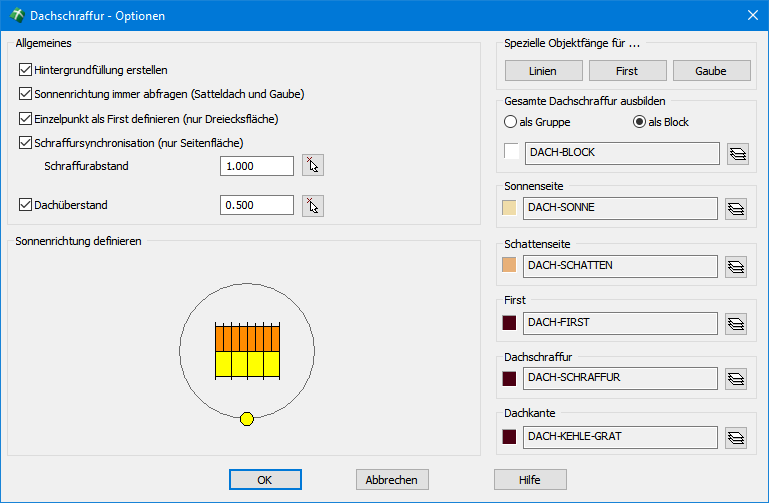Select the 'als Gruppe' radio button
Screen dimensions: 769x503
[x=511, y=122]
